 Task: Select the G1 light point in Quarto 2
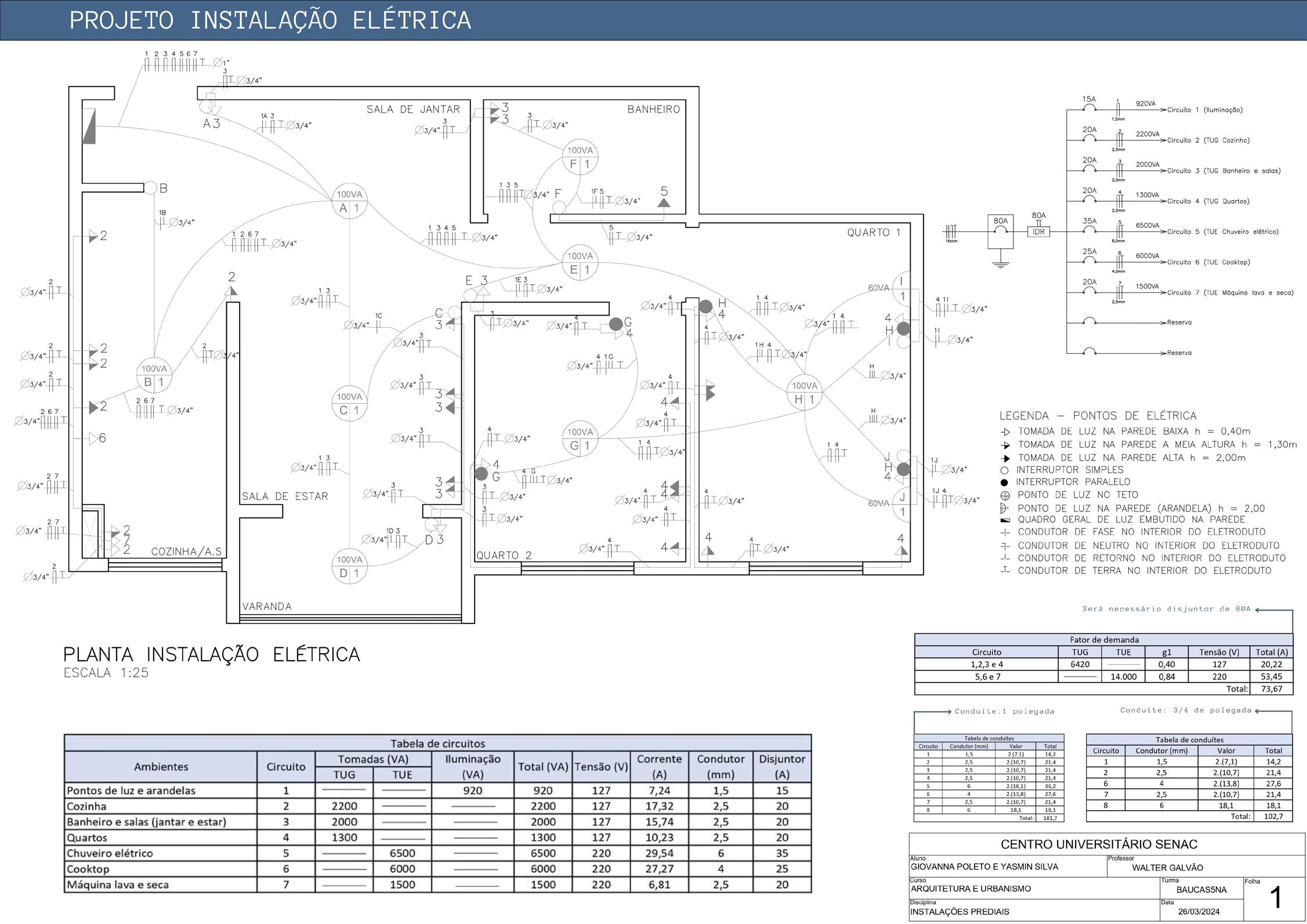point(580,439)
